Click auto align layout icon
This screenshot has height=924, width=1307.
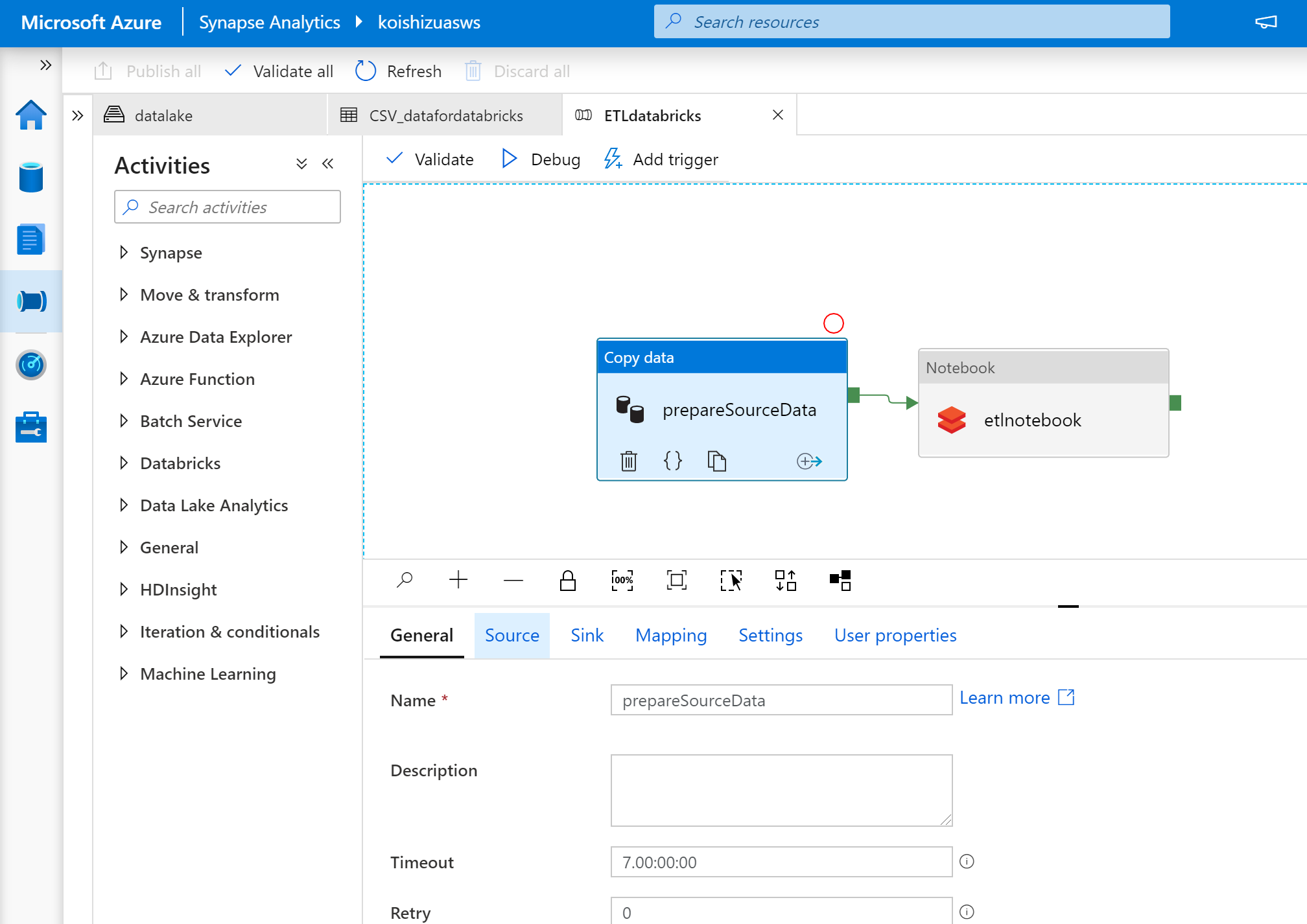(x=785, y=580)
